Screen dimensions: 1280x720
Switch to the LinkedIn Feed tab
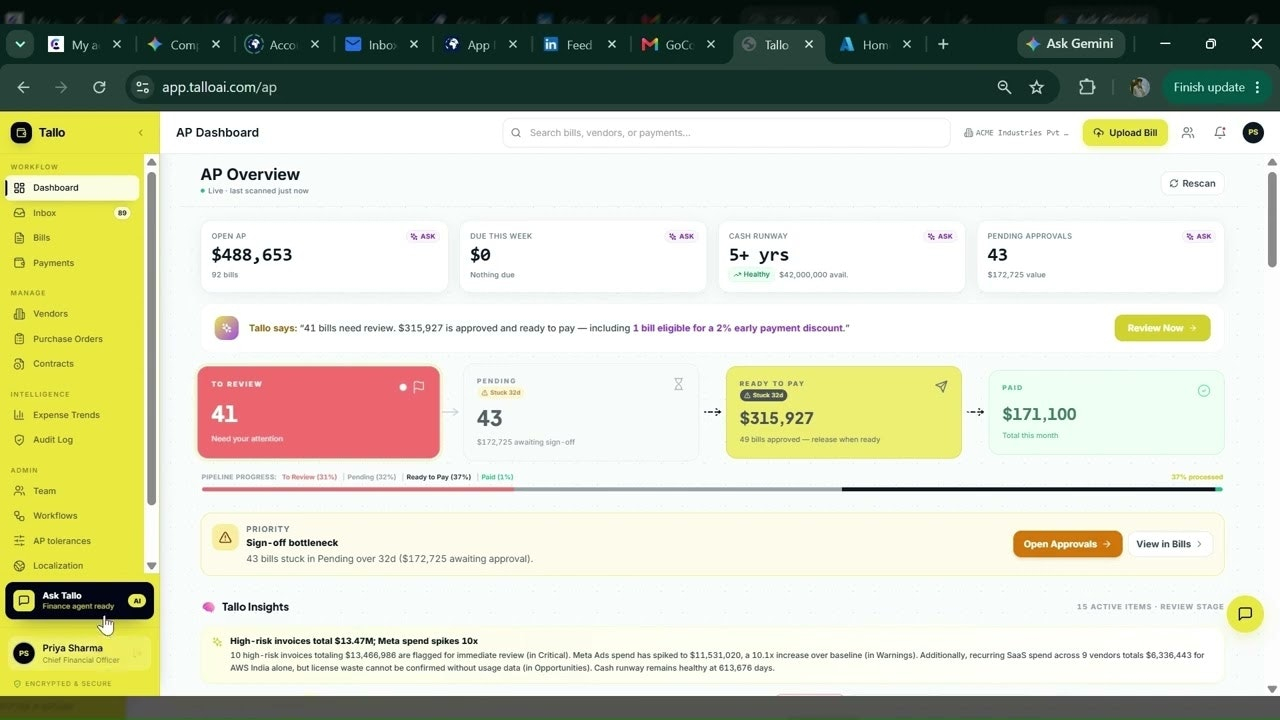click(x=578, y=45)
